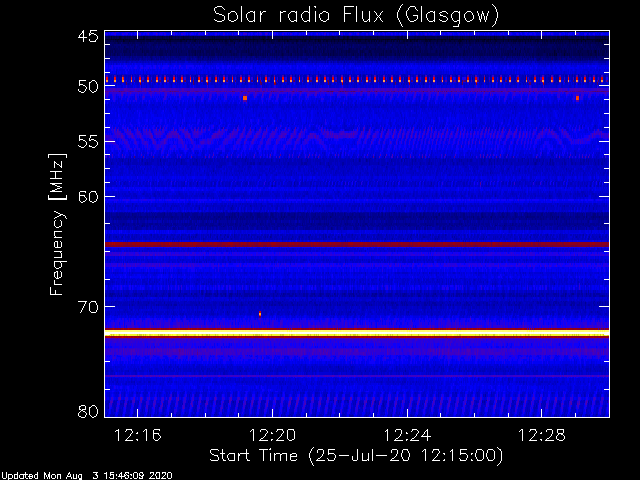Screen dimensions: 640x480
Task: Click the 45 frequency tick label
Action: coord(88,36)
